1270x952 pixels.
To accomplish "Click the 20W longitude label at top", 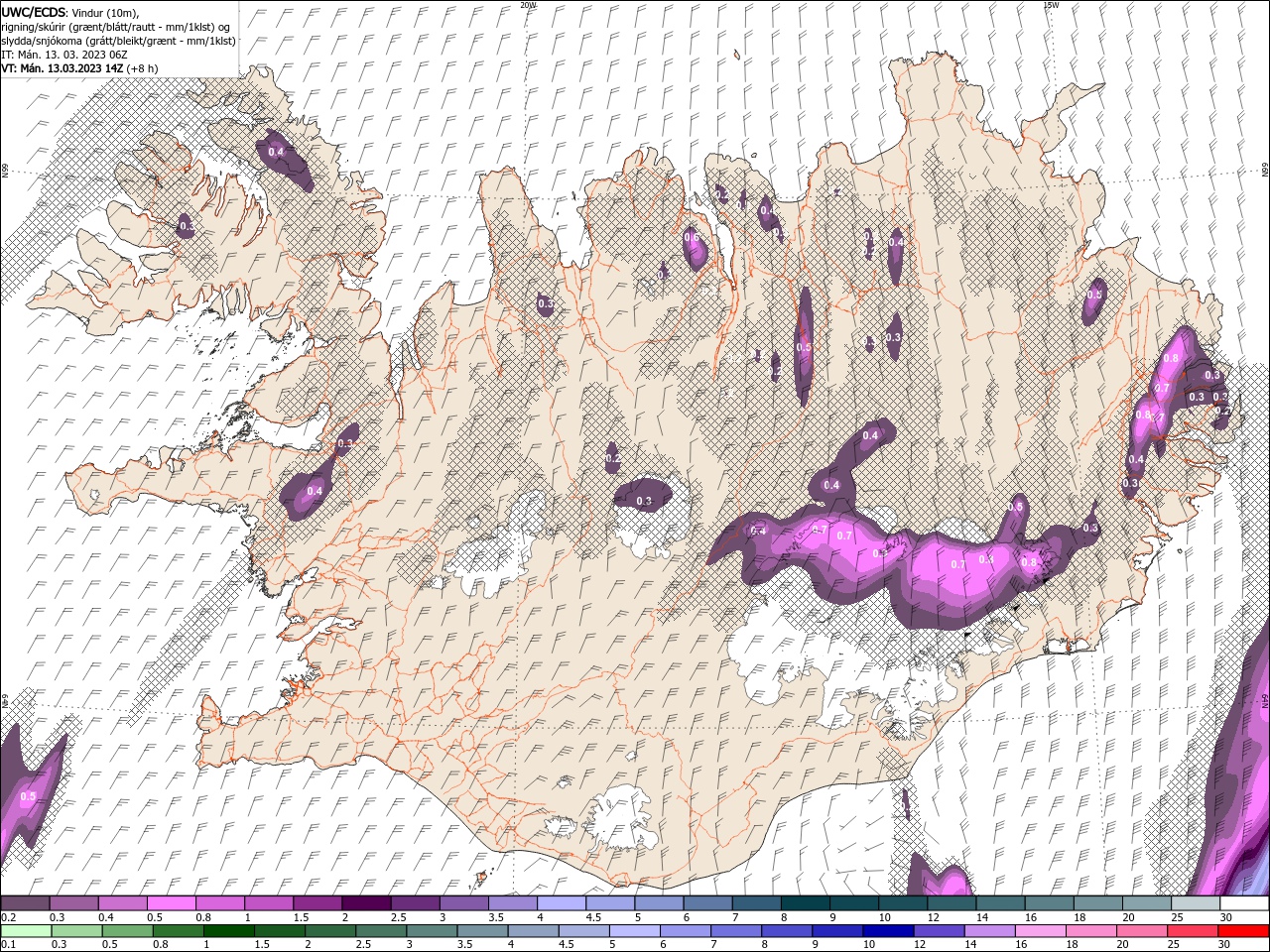I will coord(529,5).
